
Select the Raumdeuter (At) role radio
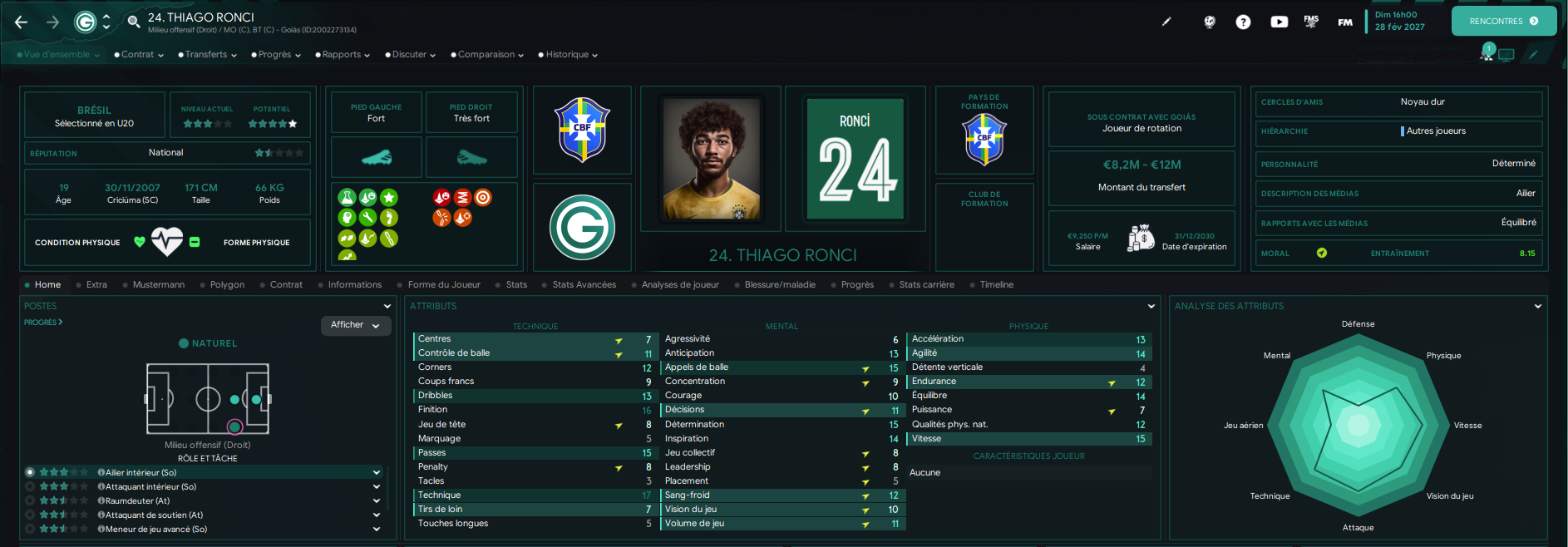coord(30,500)
